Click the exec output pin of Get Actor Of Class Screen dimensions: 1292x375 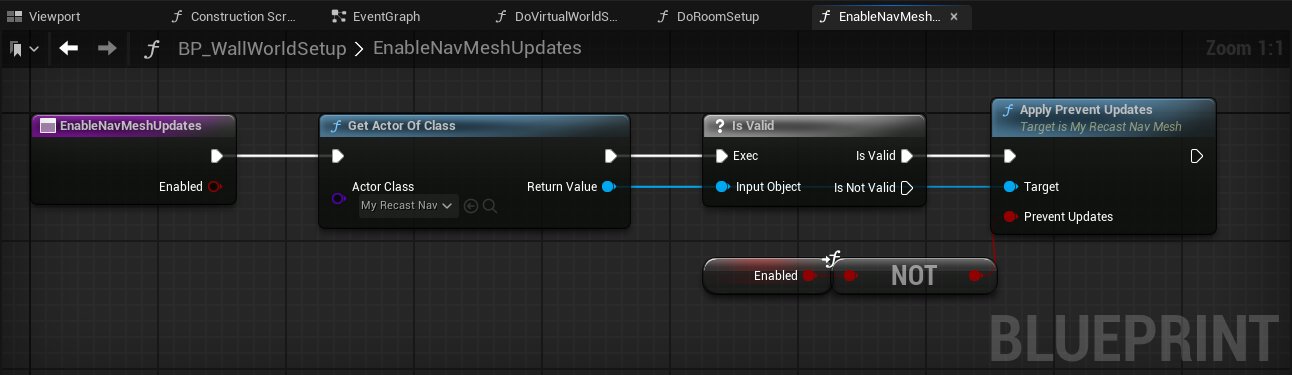pyautogui.click(x=611, y=156)
